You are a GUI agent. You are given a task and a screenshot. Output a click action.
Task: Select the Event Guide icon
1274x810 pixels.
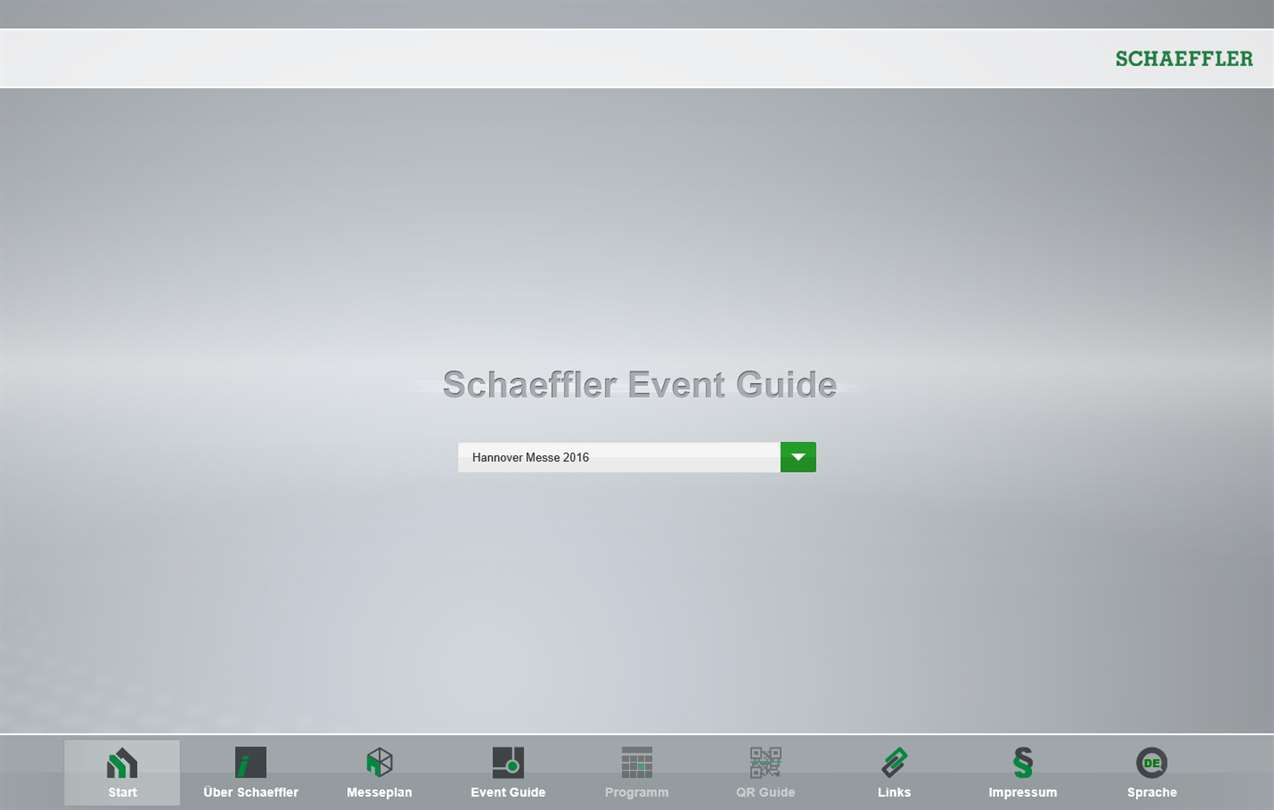[508, 763]
